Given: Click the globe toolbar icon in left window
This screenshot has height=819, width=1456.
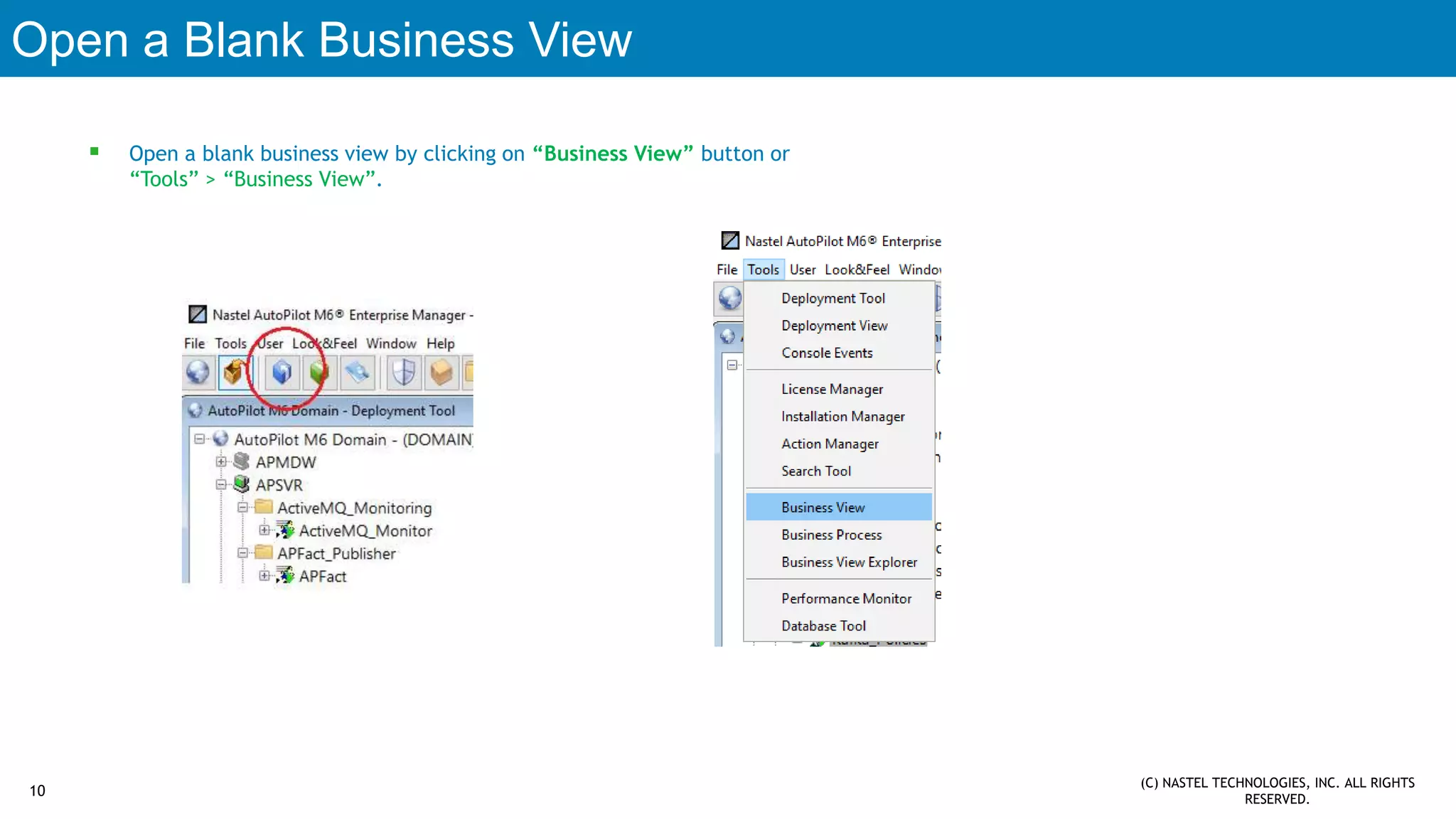Looking at the screenshot, I should (198, 372).
